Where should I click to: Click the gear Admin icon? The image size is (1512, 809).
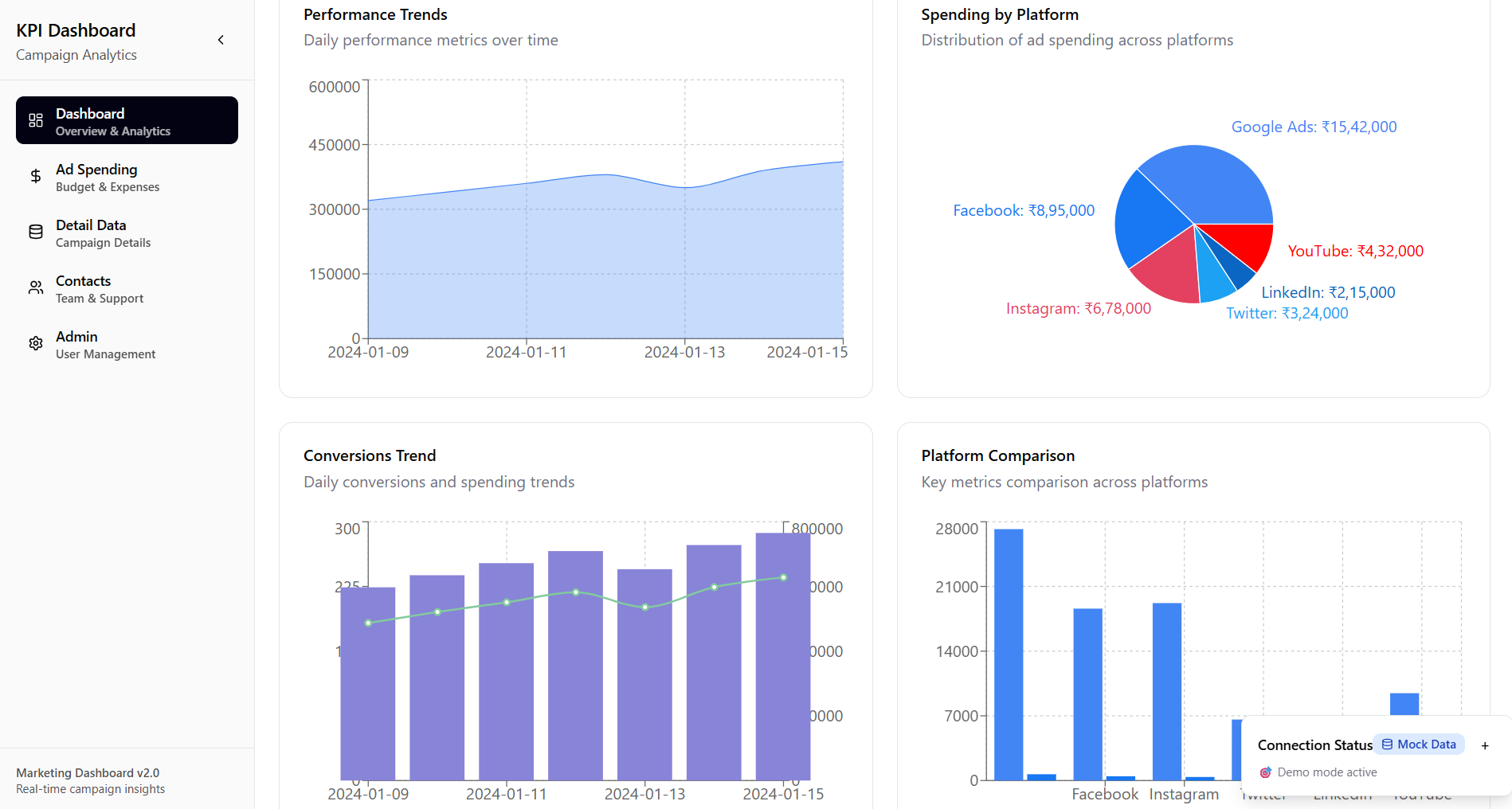36,343
